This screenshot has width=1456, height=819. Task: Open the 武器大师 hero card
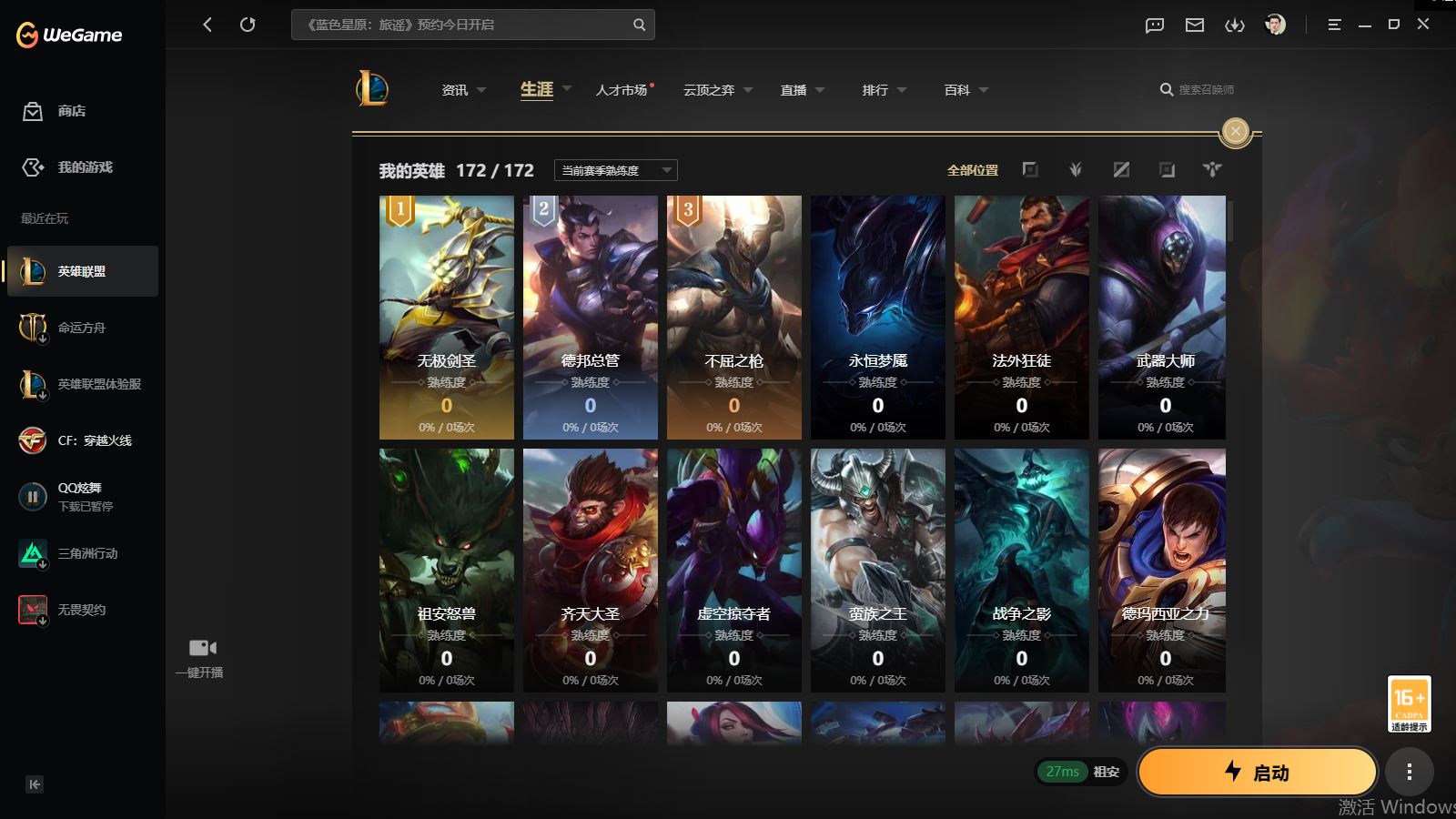click(x=1162, y=318)
